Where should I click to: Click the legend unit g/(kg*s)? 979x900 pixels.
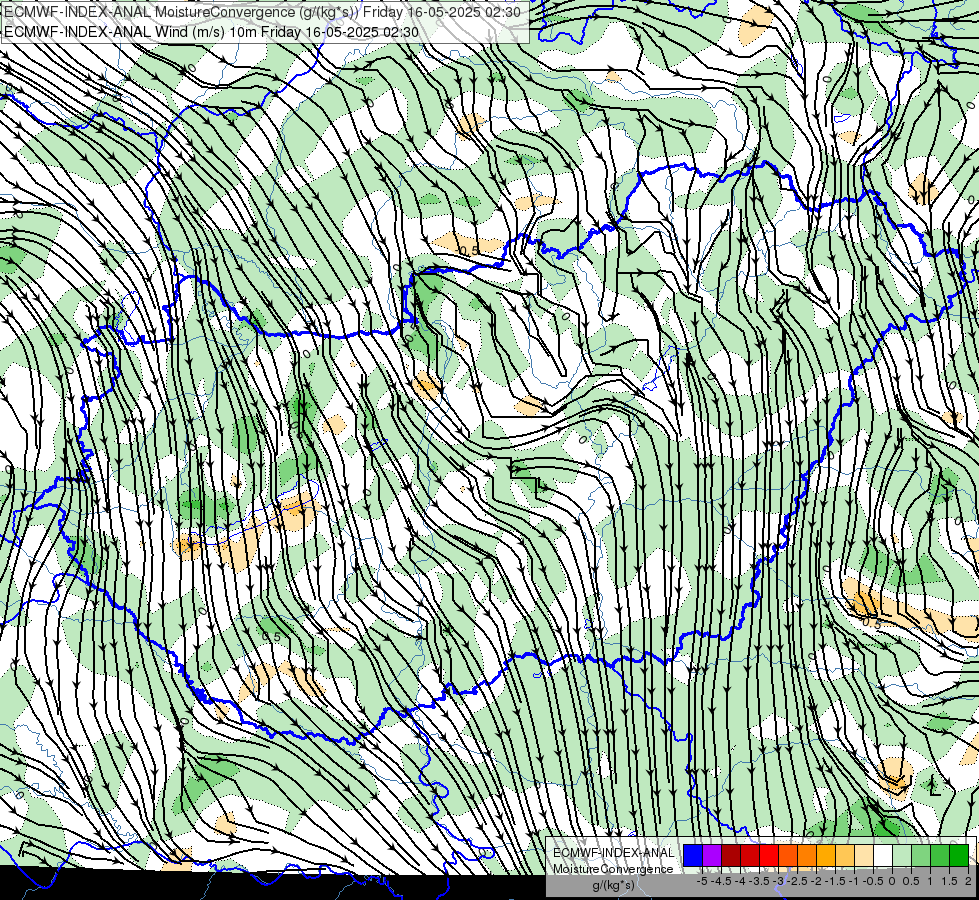coord(614,885)
